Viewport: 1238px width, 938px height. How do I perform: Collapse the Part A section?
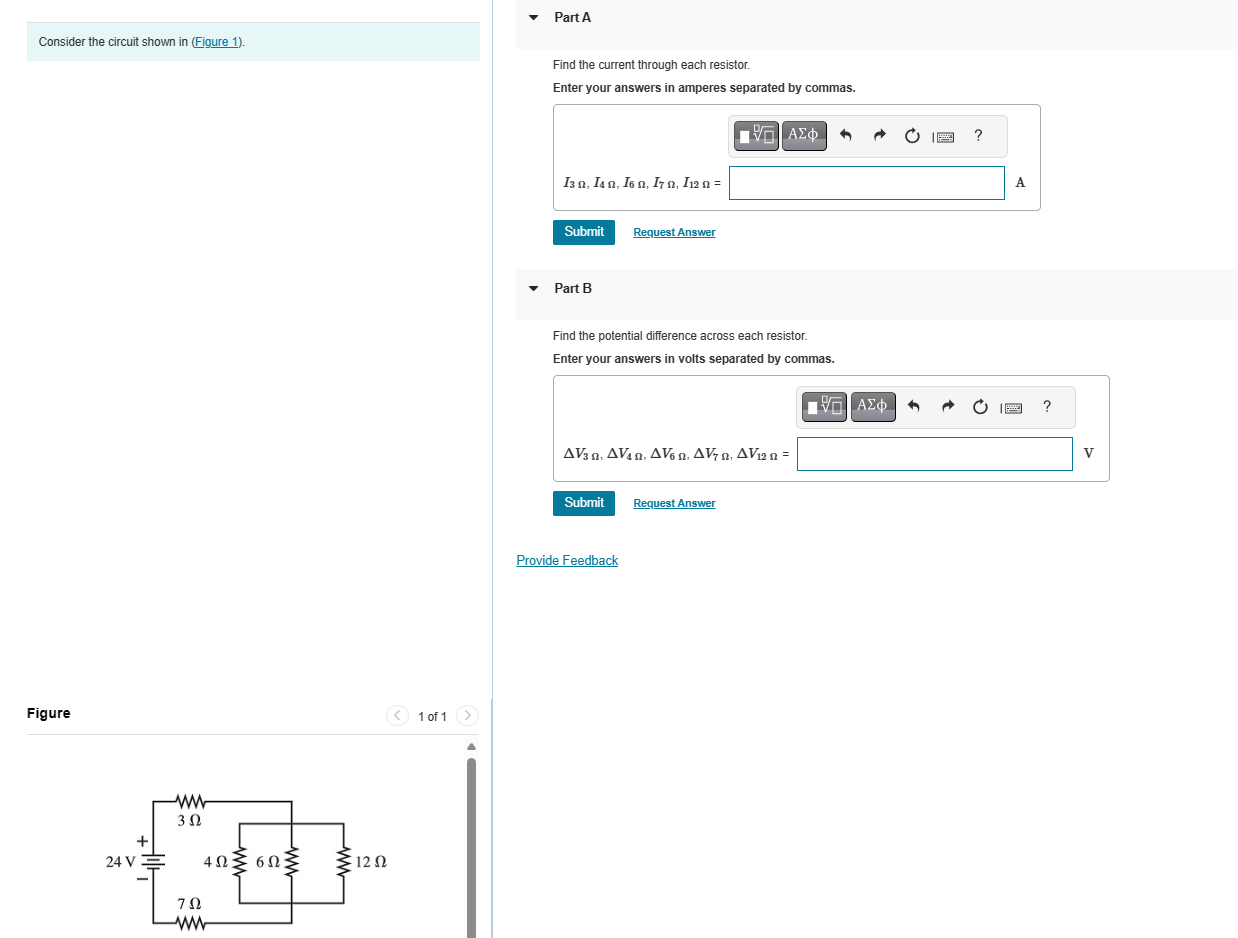(x=533, y=17)
